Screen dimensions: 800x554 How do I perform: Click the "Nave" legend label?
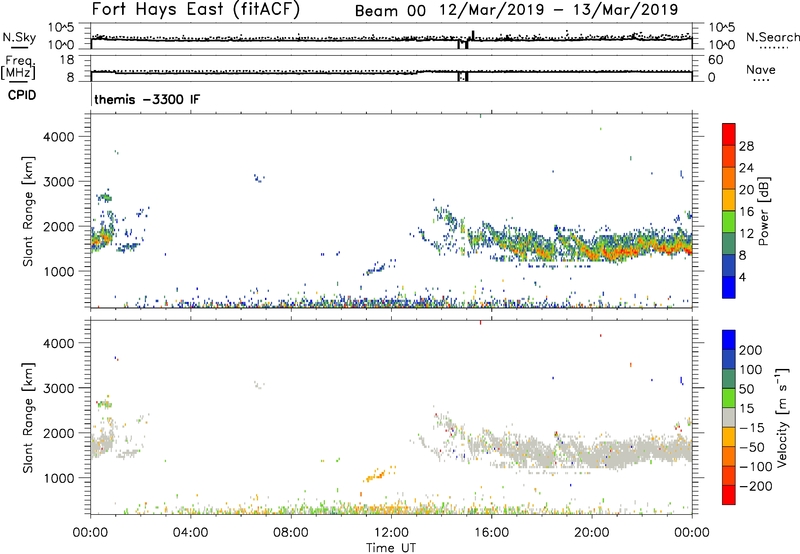pyautogui.click(x=760, y=70)
